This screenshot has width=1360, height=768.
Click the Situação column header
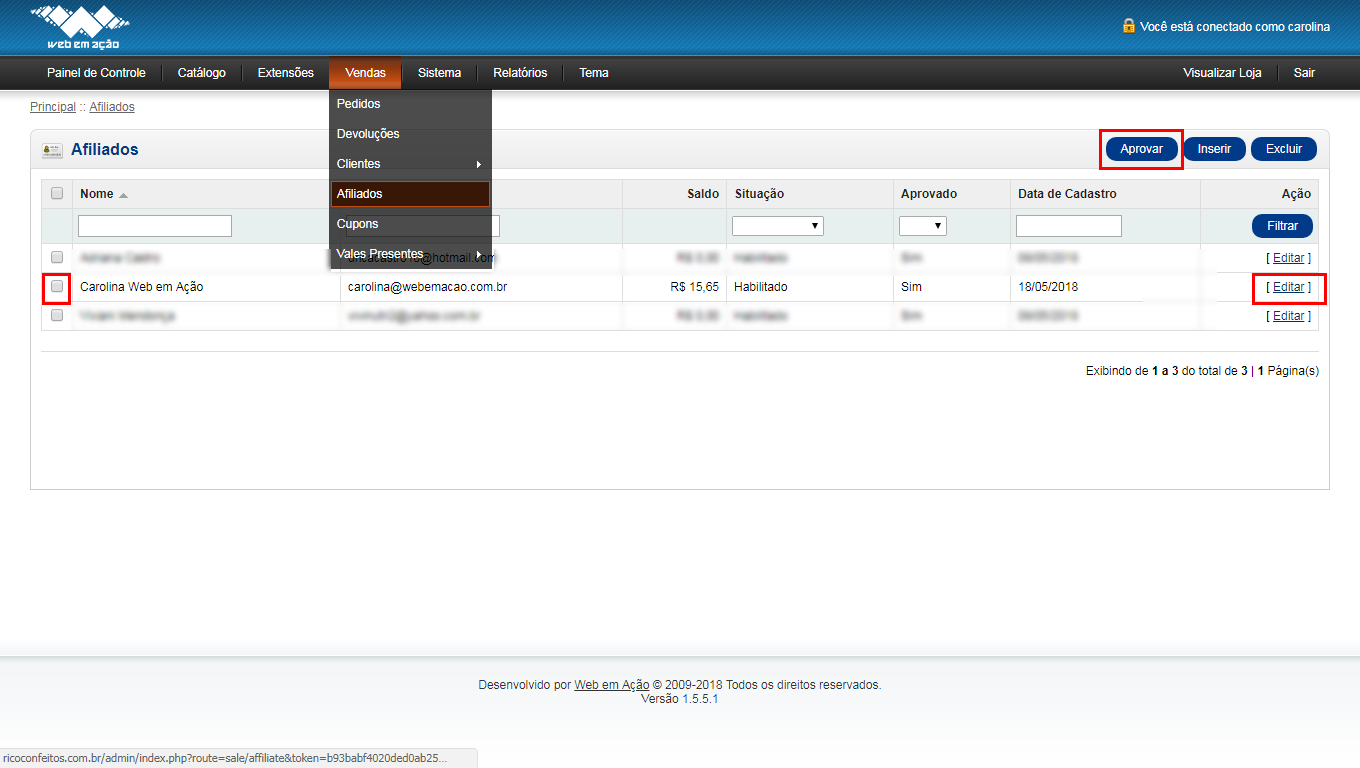[x=760, y=194]
